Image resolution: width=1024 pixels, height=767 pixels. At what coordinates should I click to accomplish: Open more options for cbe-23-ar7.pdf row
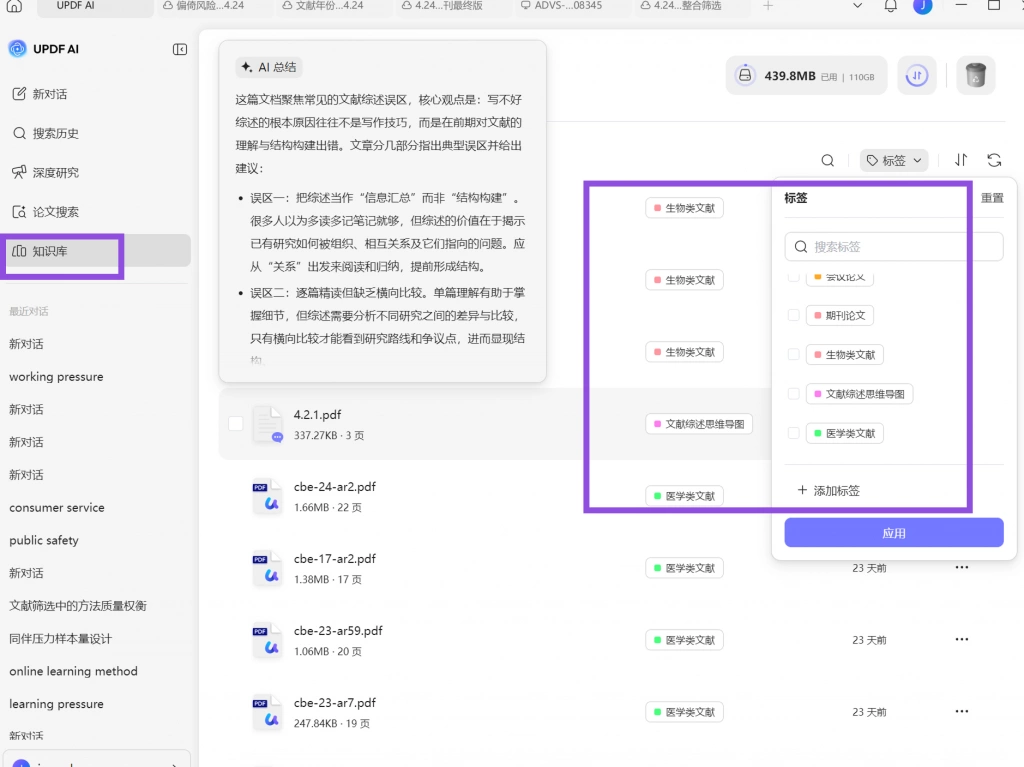pyautogui.click(x=961, y=711)
